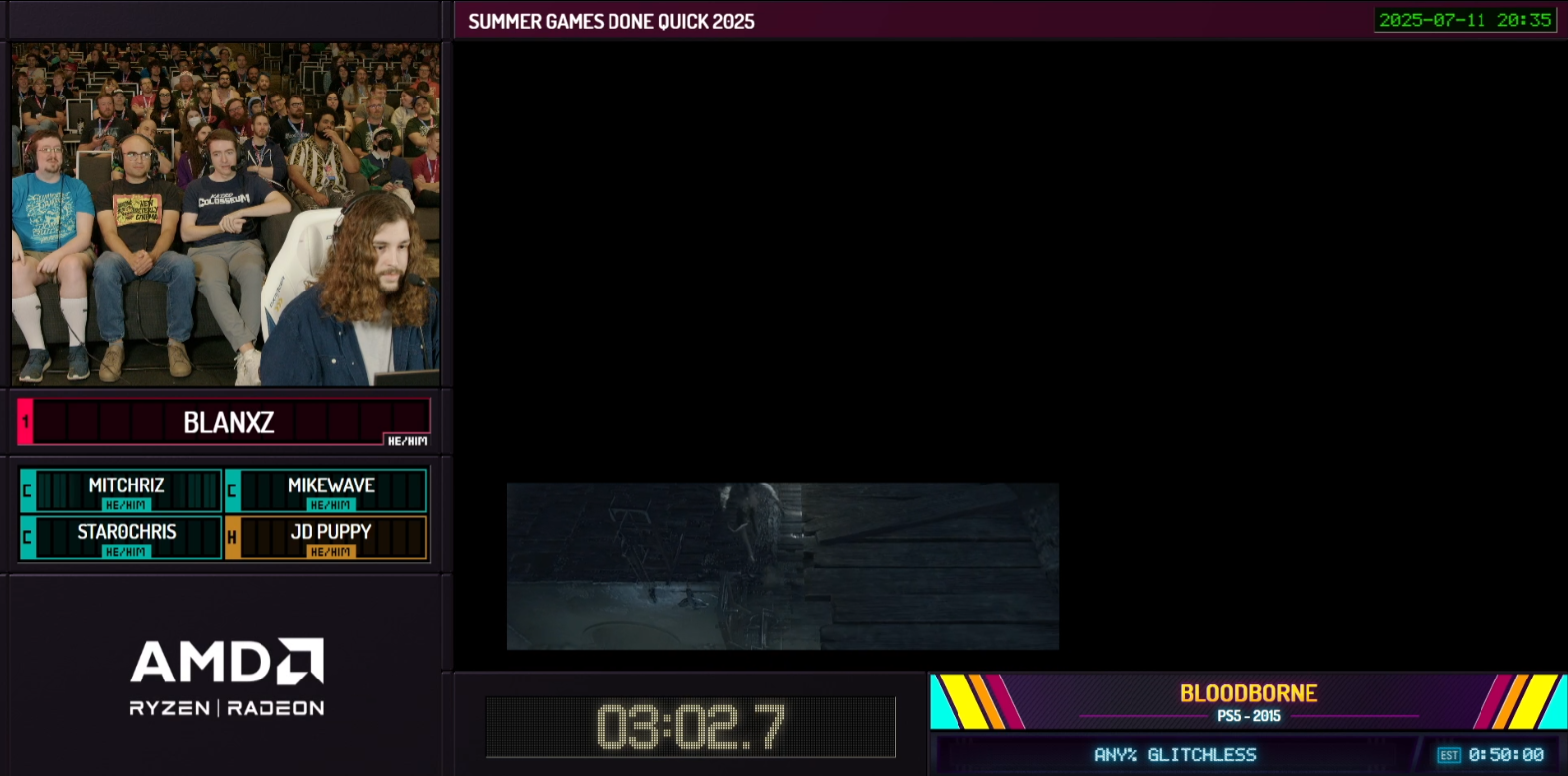Click the H host badge beside JD PUPPY
Image resolution: width=1568 pixels, height=776 pixels.
click(x=232, y=538)
